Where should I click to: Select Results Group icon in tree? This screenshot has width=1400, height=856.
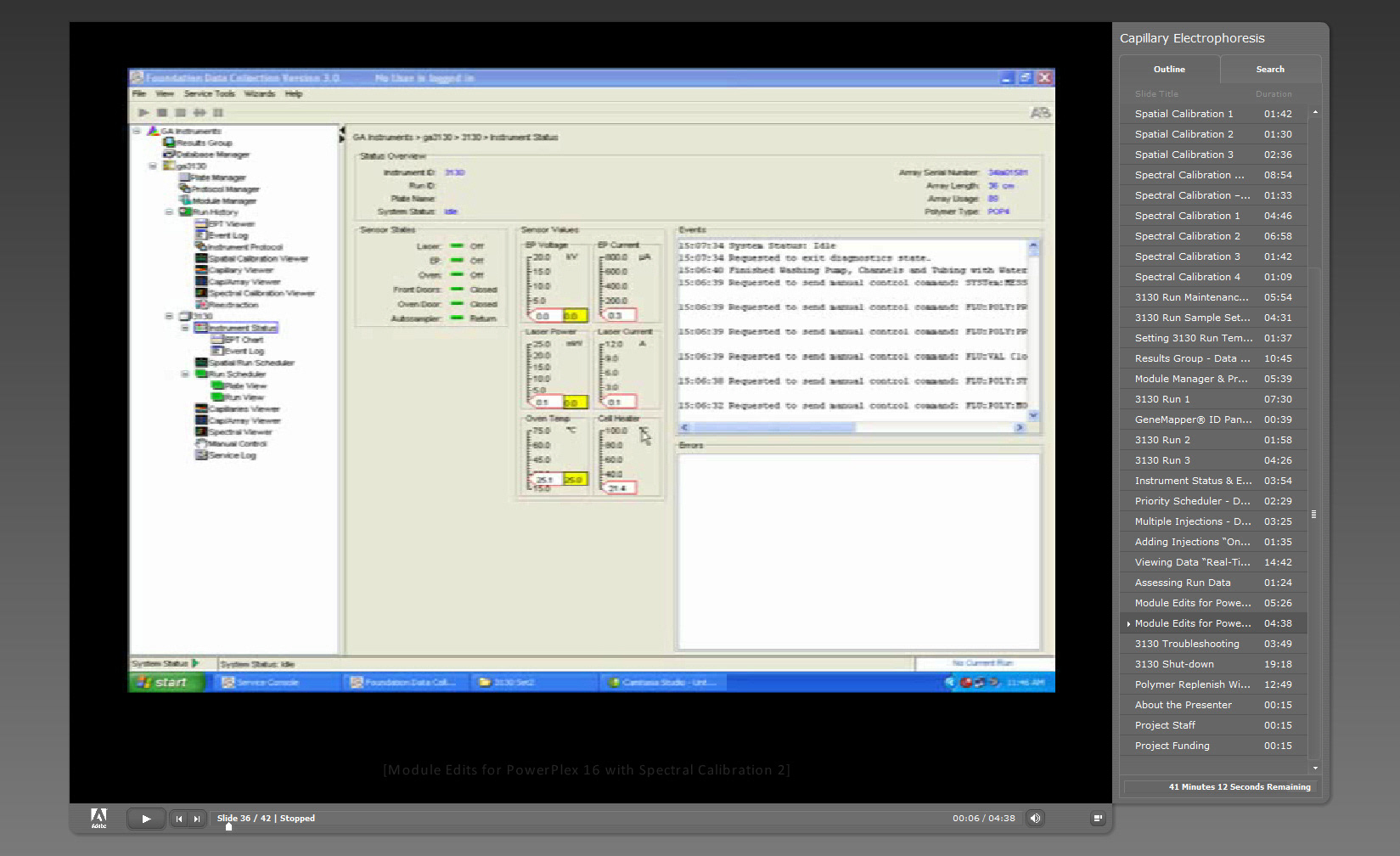[x=169, y=143]
